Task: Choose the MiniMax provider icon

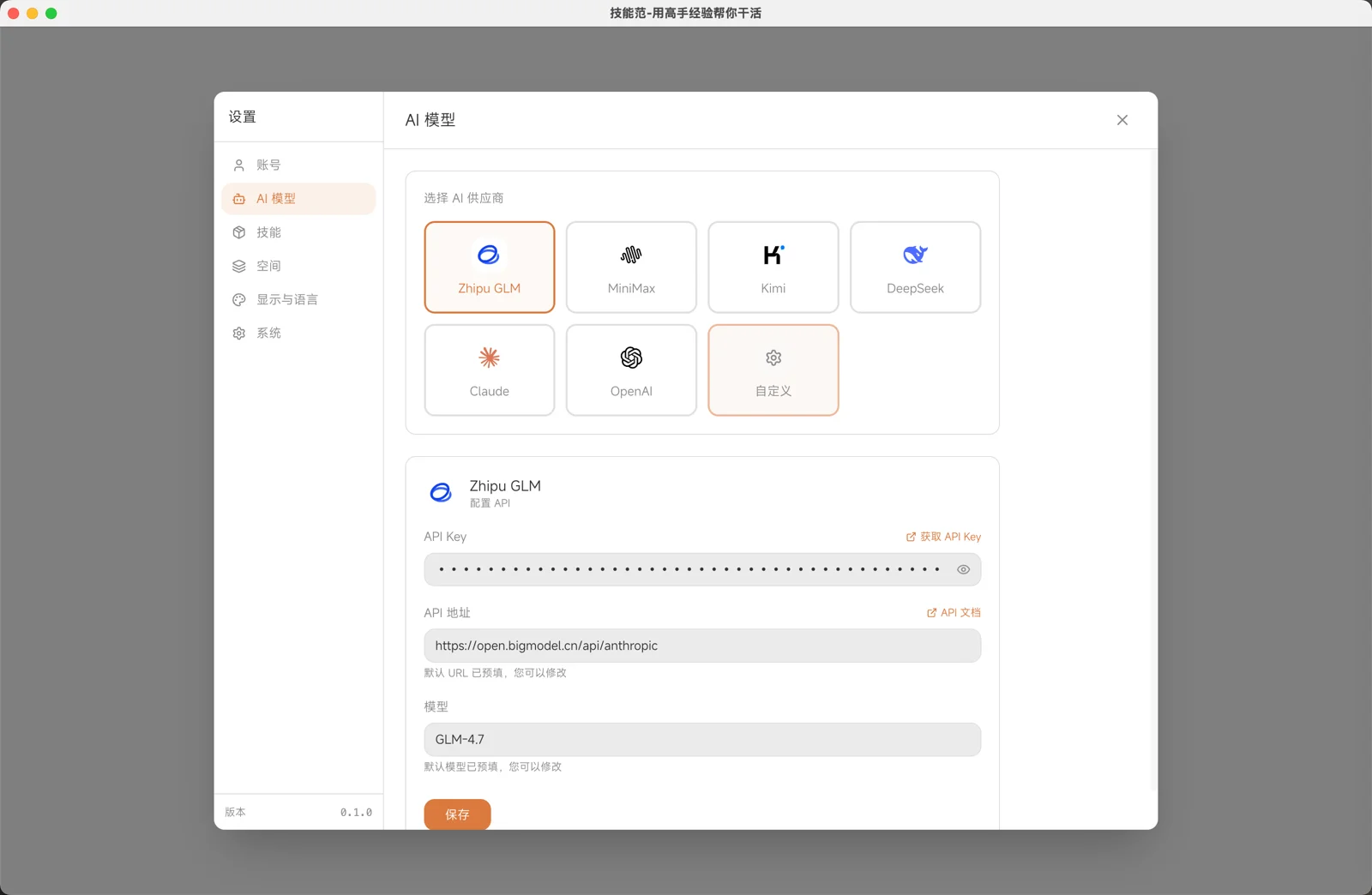Action: point(631,255)
